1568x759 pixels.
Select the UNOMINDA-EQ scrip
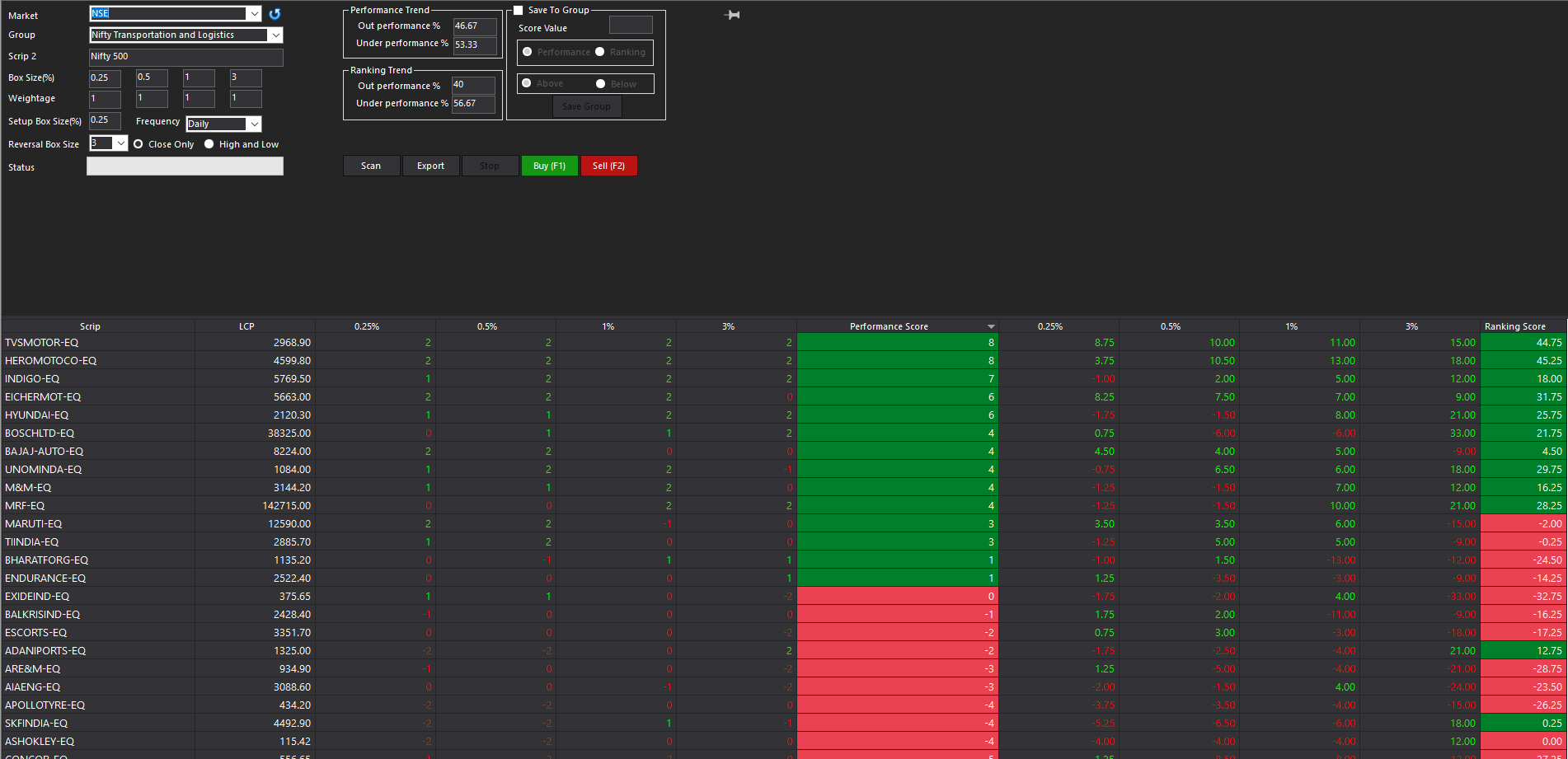point(43,470)
